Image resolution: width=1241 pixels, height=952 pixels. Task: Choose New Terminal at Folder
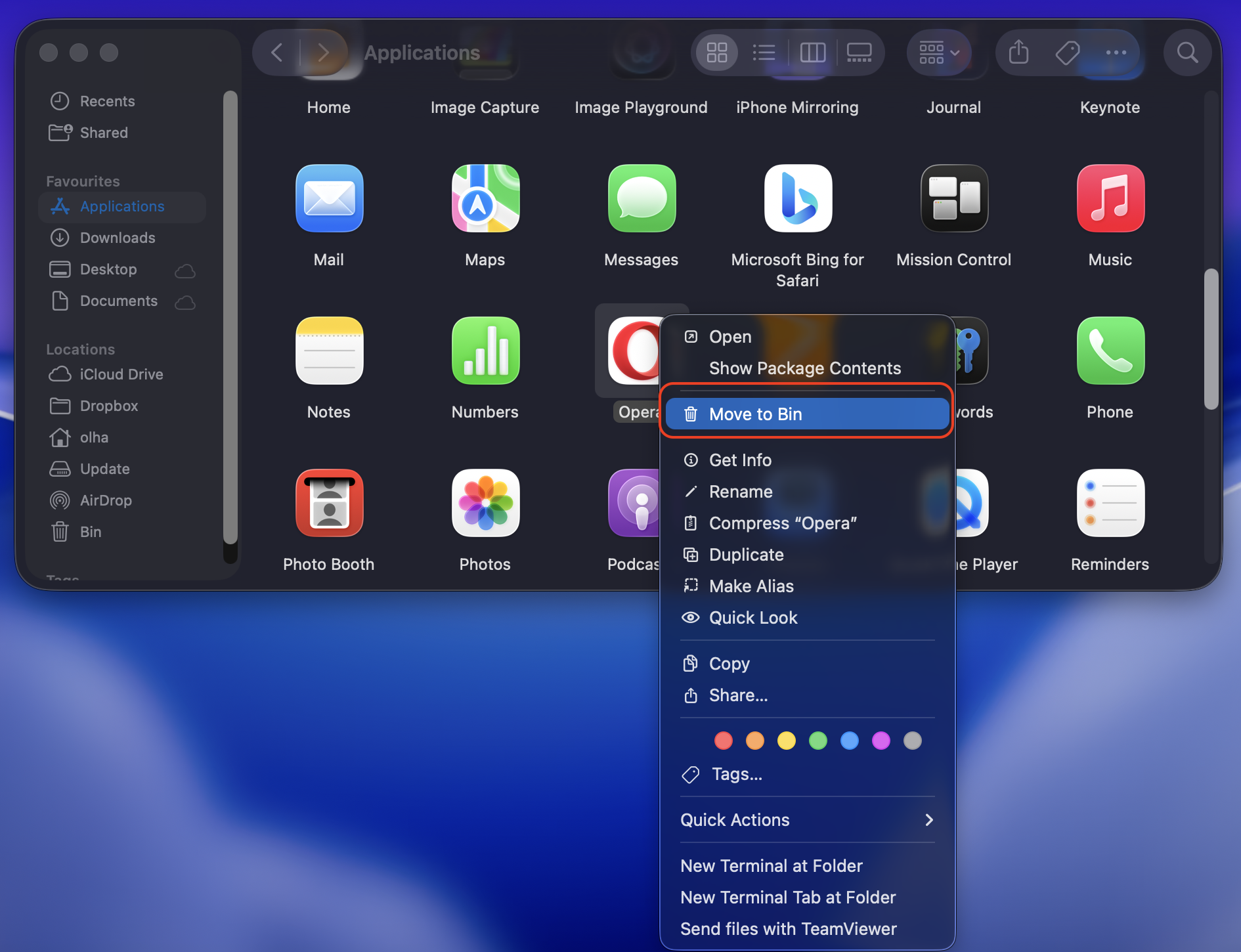807,866
